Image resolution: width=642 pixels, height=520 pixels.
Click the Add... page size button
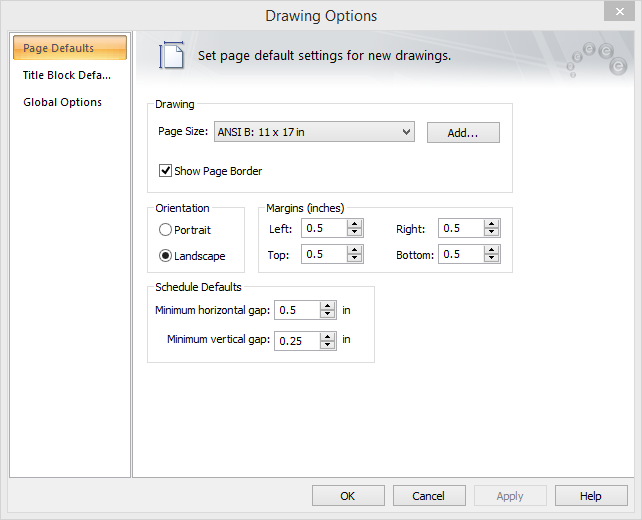(x=463, y=132)
